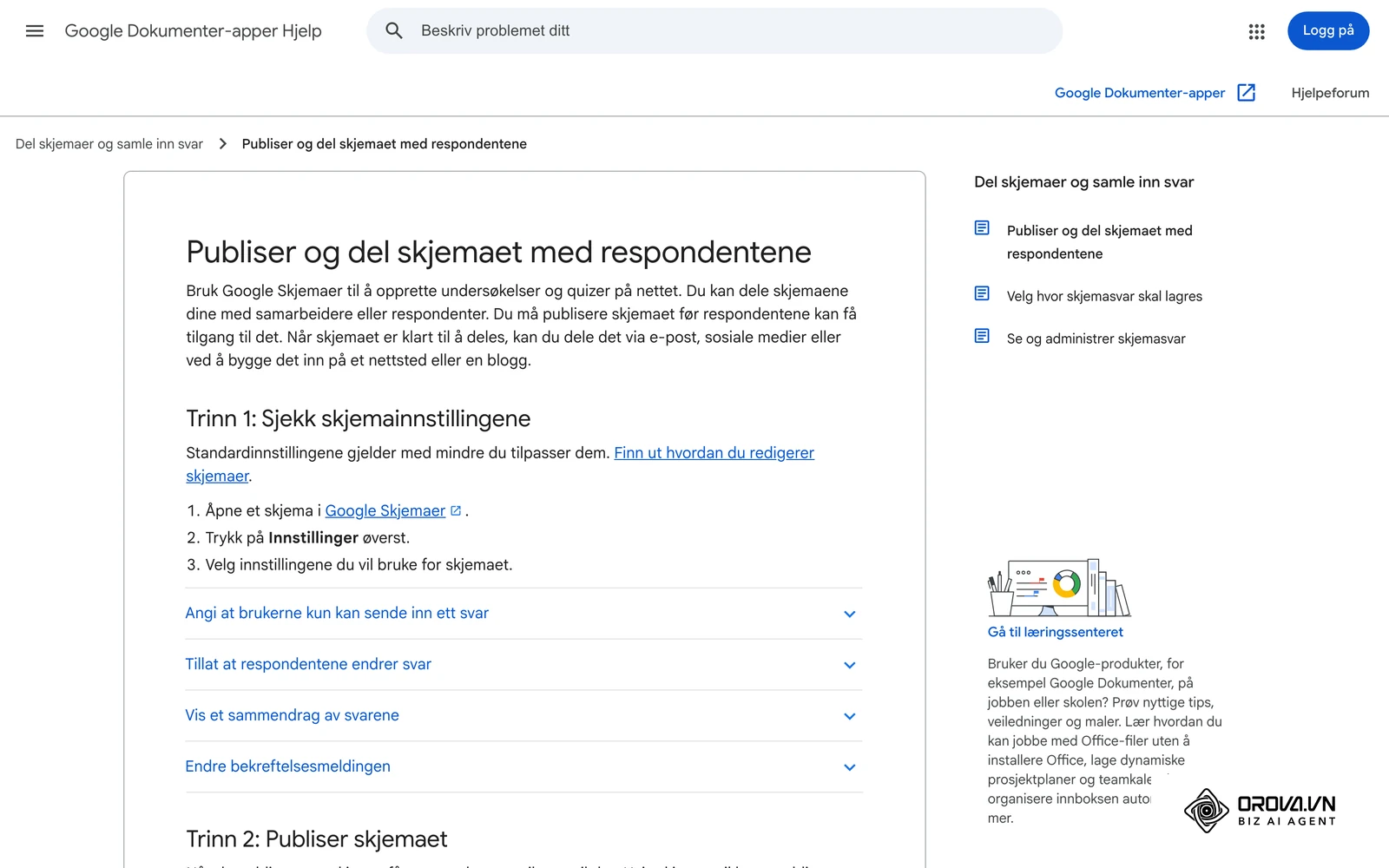Open the Google Dokumenter-apper link
This screenshot has width=1389, height=868.
point(1140,93)
